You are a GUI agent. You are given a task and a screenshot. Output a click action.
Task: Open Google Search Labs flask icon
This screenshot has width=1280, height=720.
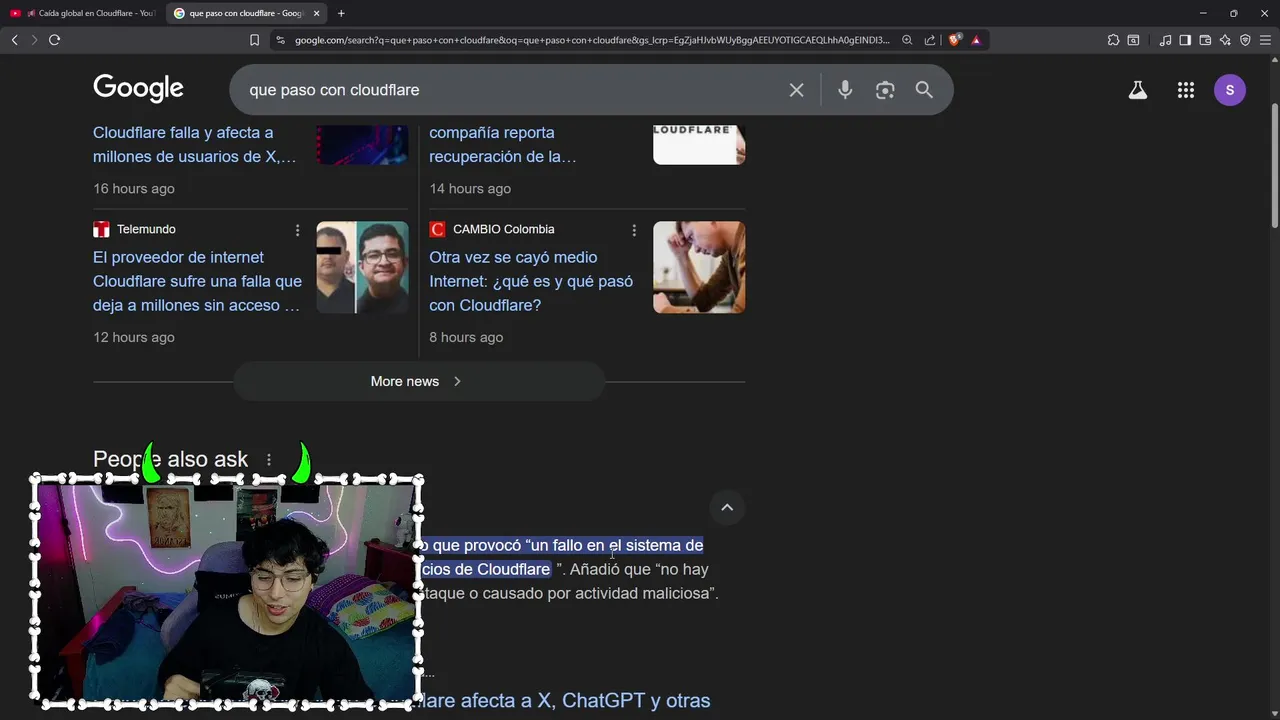coord(1138,90)
